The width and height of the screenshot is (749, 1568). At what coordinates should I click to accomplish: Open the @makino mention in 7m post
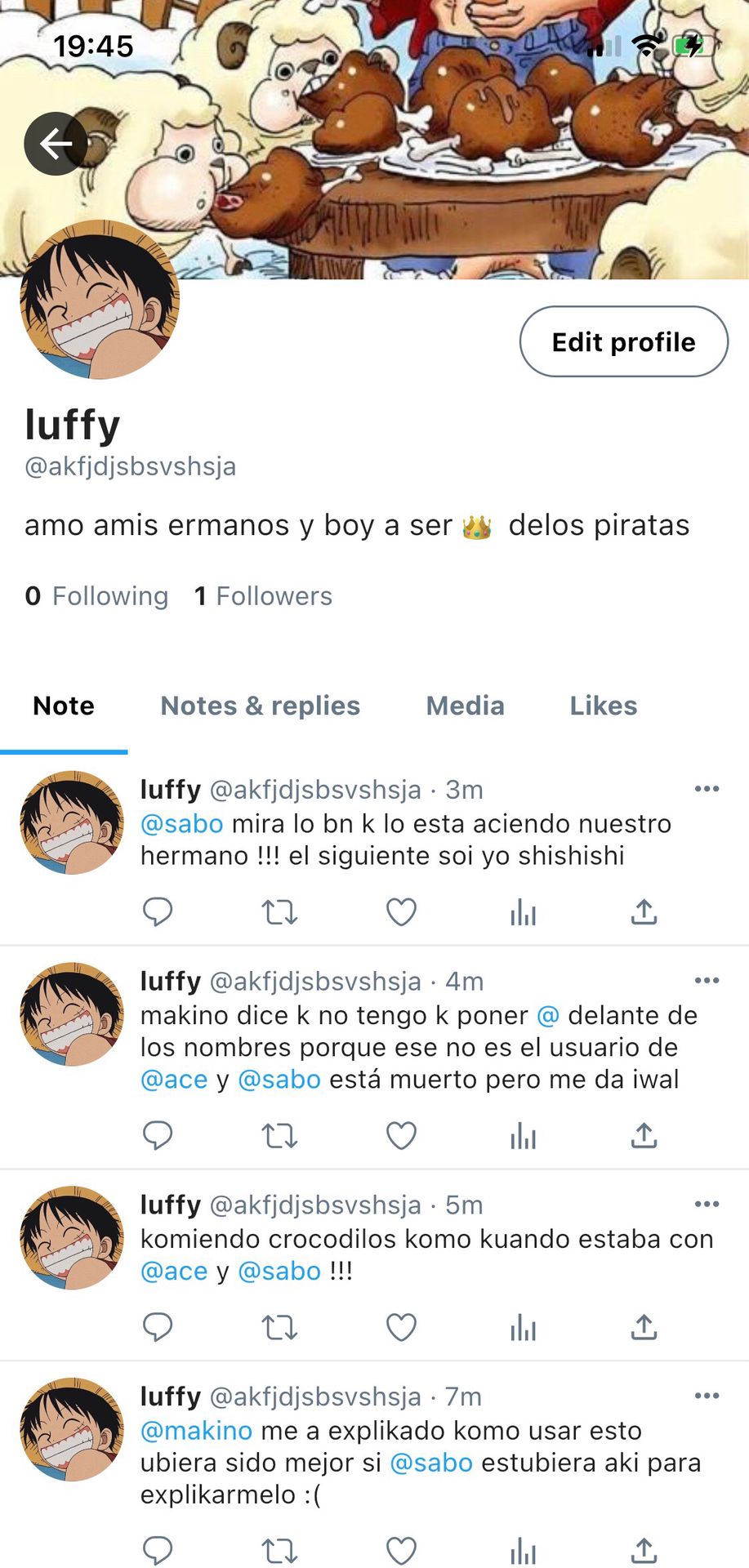196,1431
